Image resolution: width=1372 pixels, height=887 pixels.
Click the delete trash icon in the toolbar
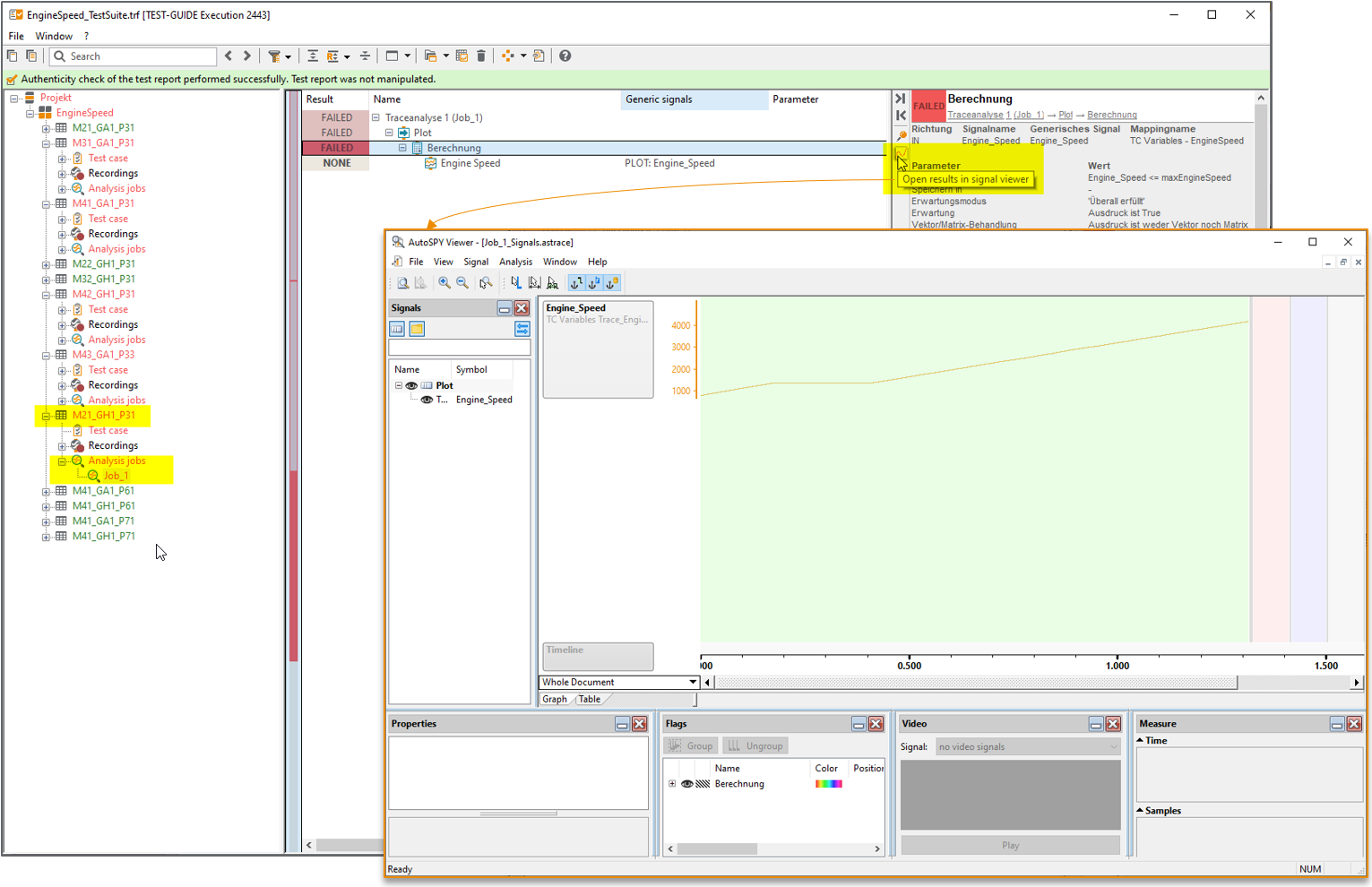point(481,56)
